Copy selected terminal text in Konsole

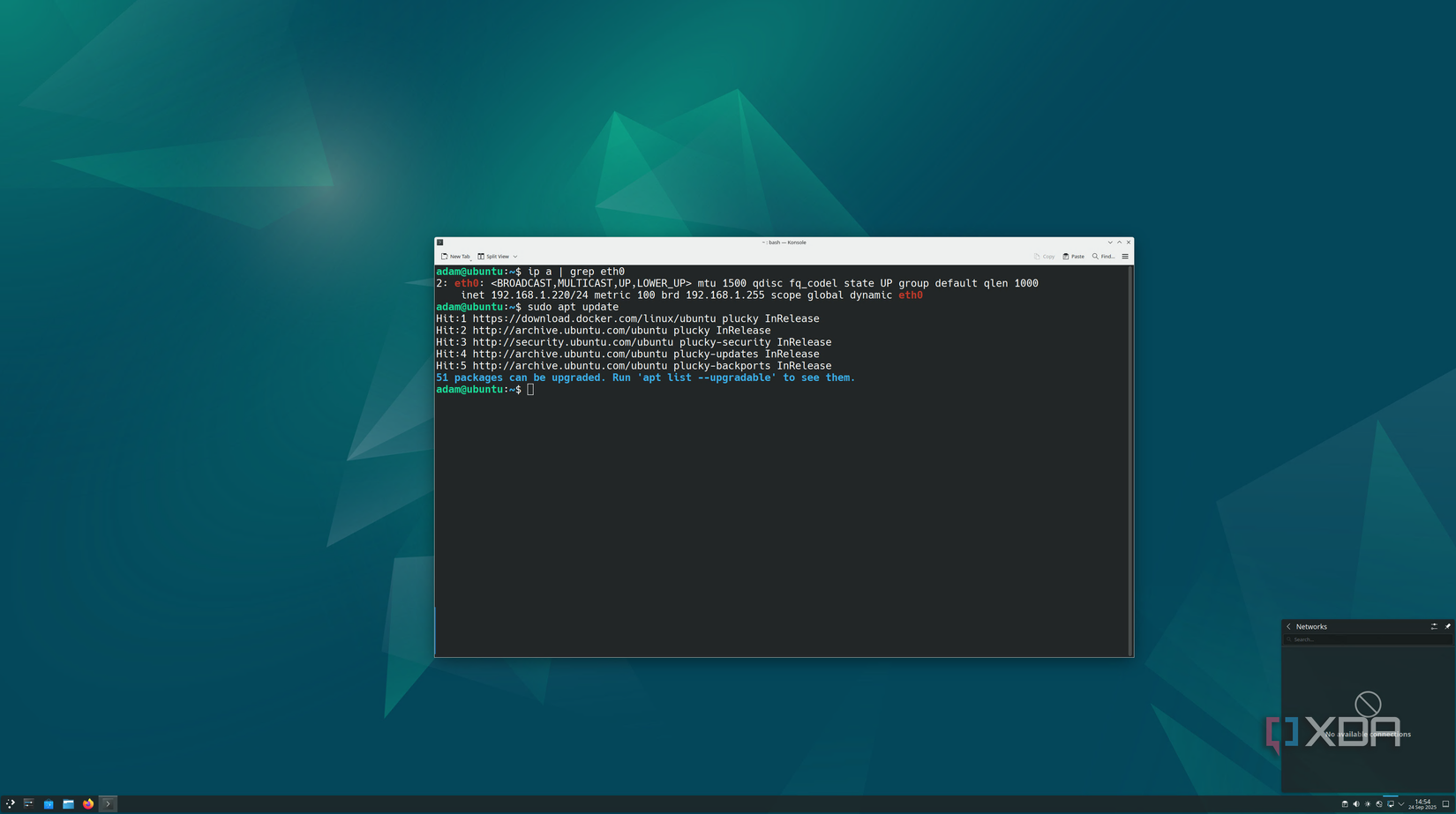(x=1045, y=257)
